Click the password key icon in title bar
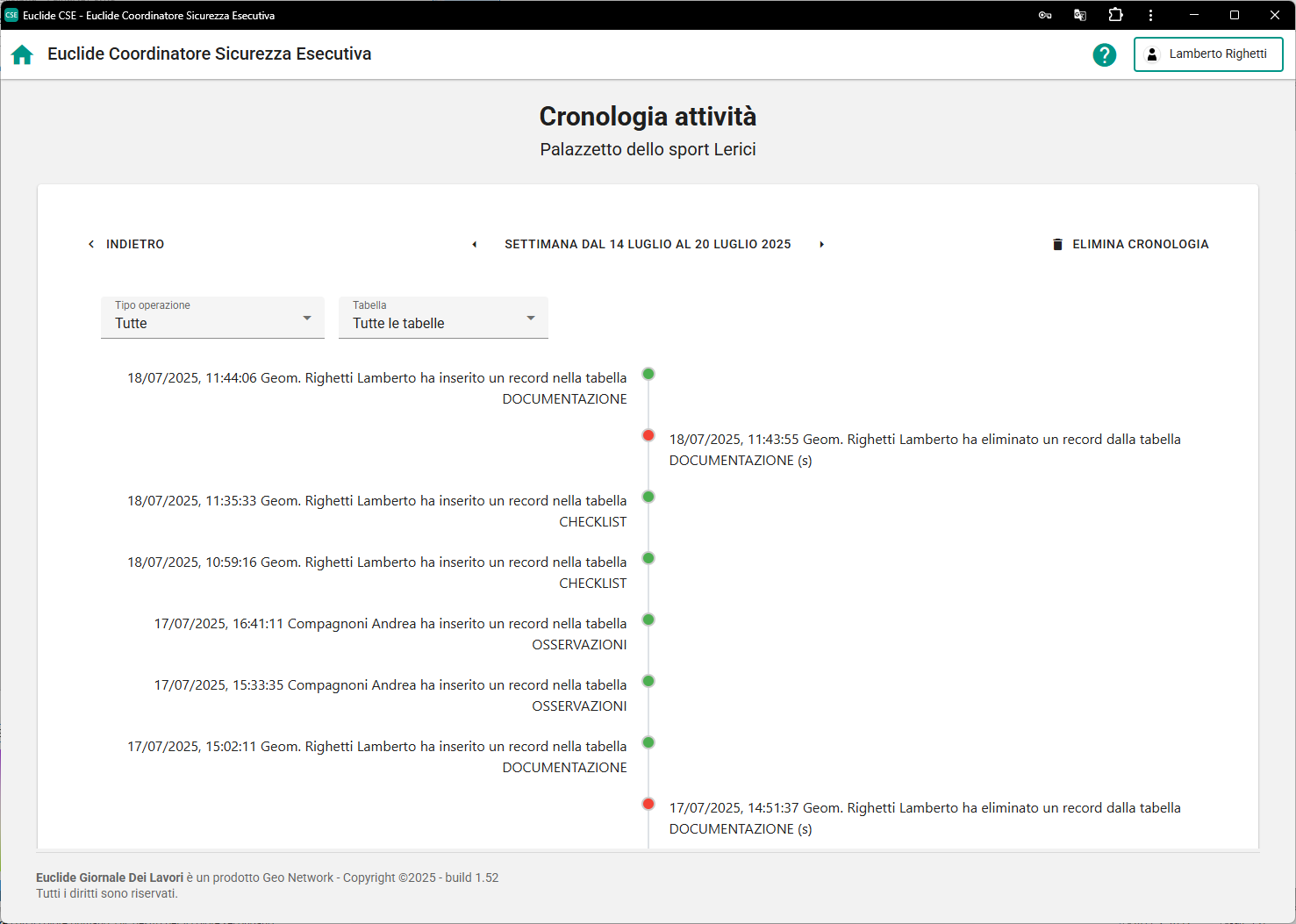Screen dimensions: 1296x924 click(x=1044, y=15)
